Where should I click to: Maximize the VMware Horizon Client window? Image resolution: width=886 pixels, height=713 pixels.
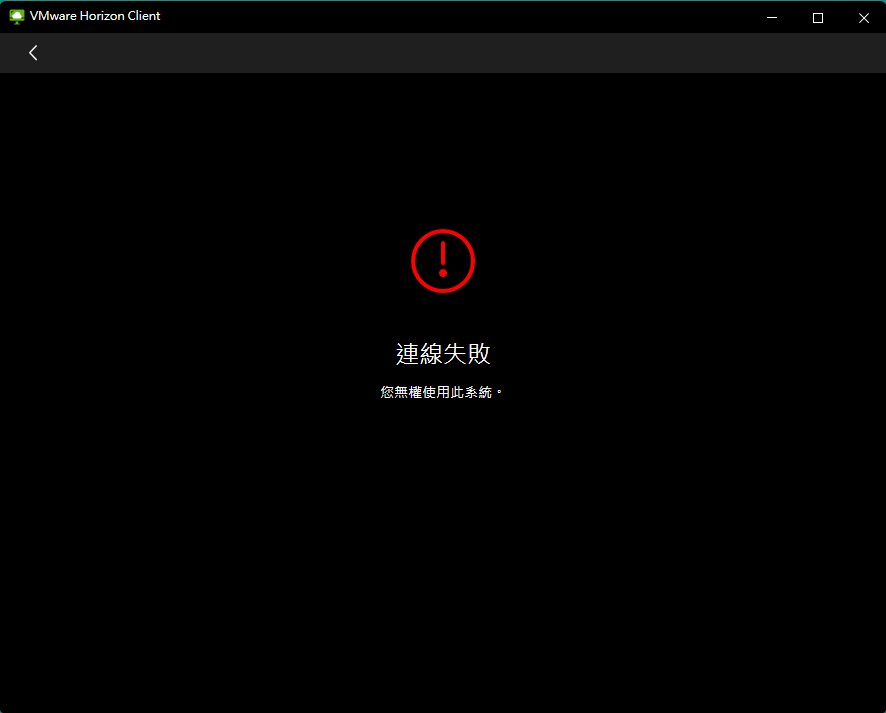(818, 18)
